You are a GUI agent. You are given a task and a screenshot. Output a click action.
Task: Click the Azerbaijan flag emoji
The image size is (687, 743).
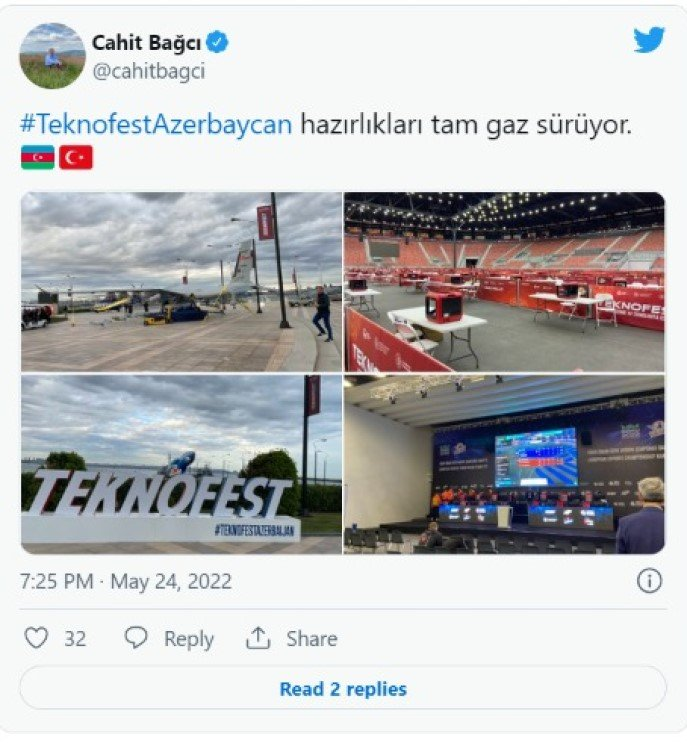point(38,157)
